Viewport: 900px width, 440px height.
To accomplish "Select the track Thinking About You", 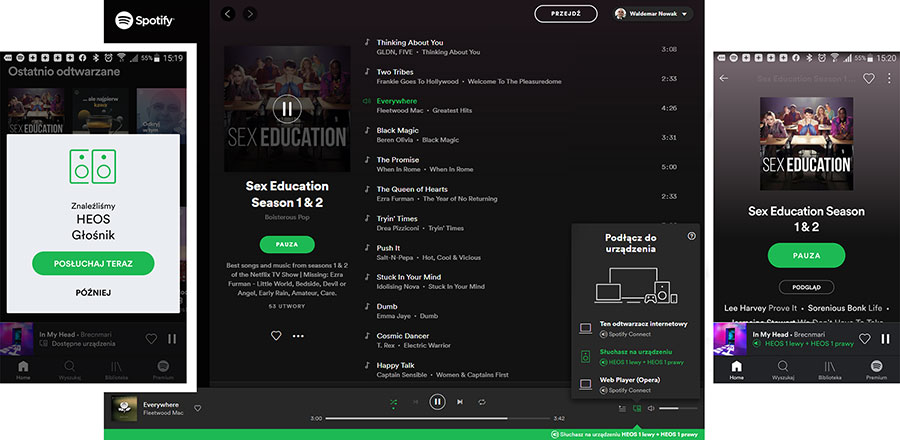I will pos(410,42).
